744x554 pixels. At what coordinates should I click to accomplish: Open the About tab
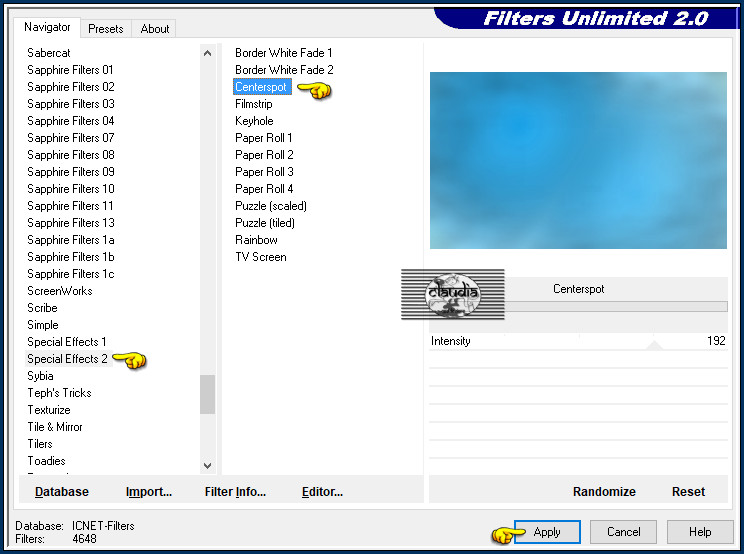[x=154, y=29]
